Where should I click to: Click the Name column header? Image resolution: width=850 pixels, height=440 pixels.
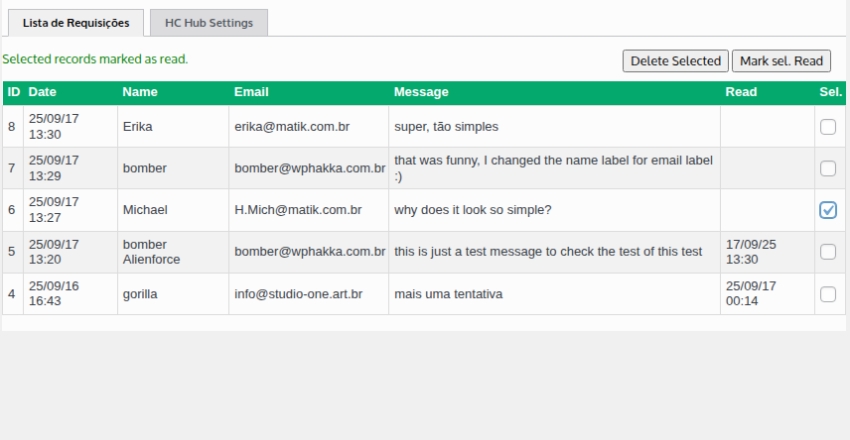(140, 92)
